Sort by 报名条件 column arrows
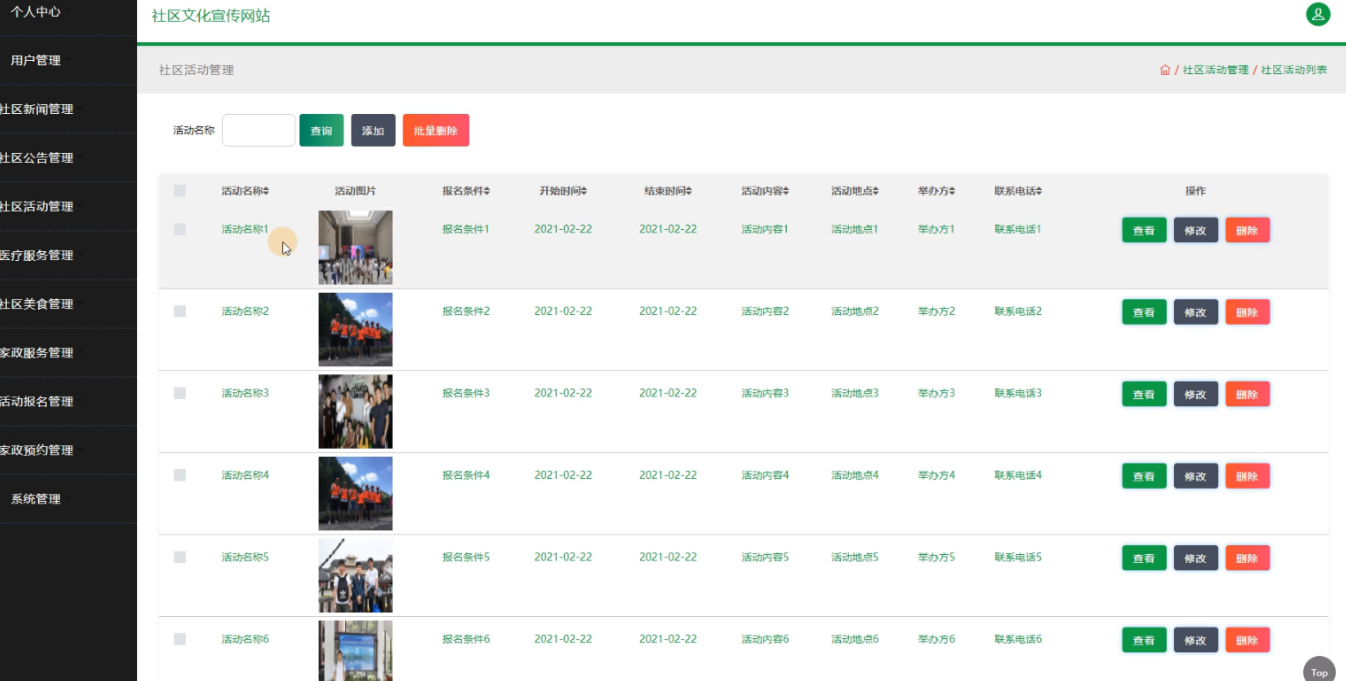The width and height of the screenshot is (1346, 681). [487, 191]
